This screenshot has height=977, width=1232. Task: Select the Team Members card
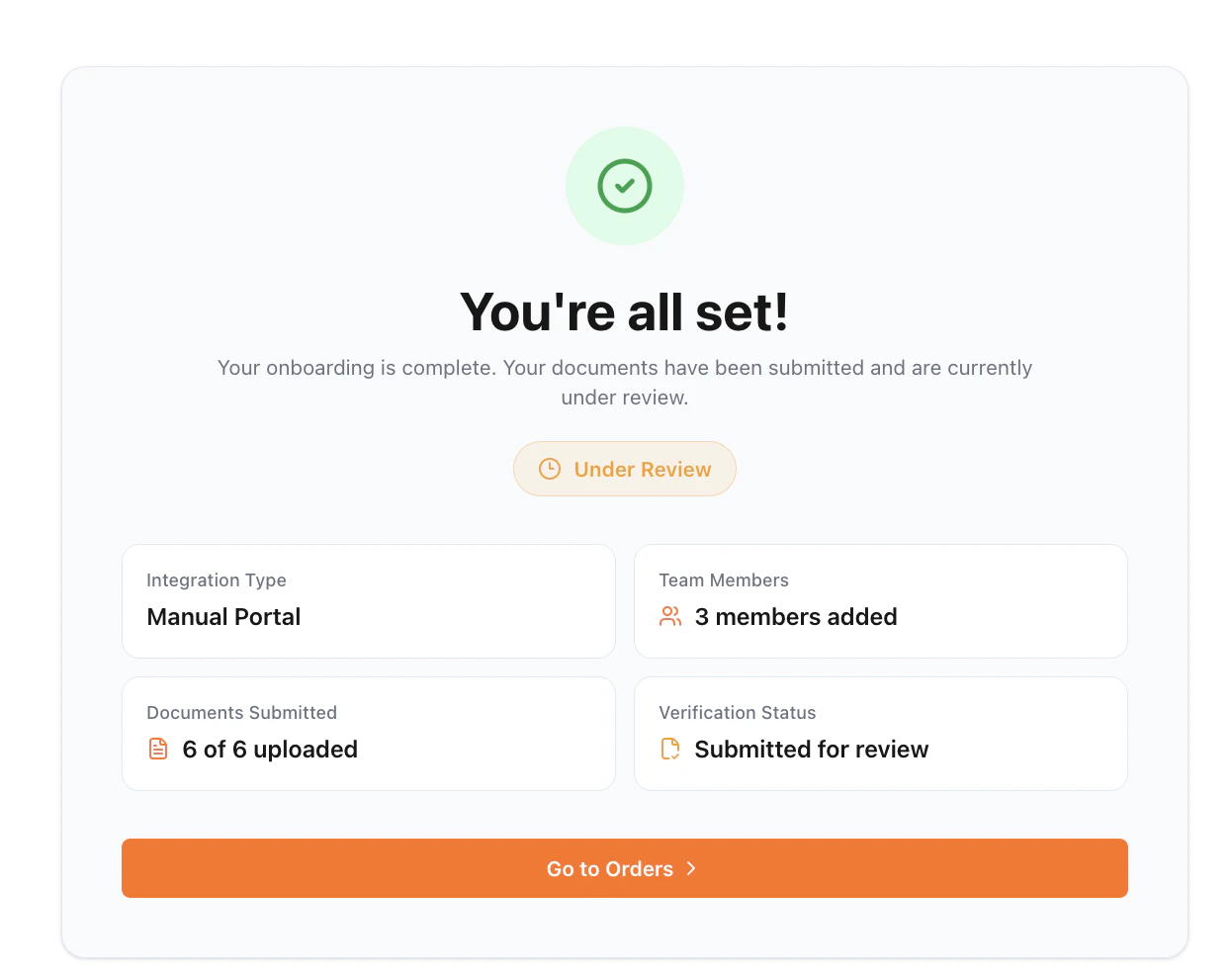(x=881, y=601)
